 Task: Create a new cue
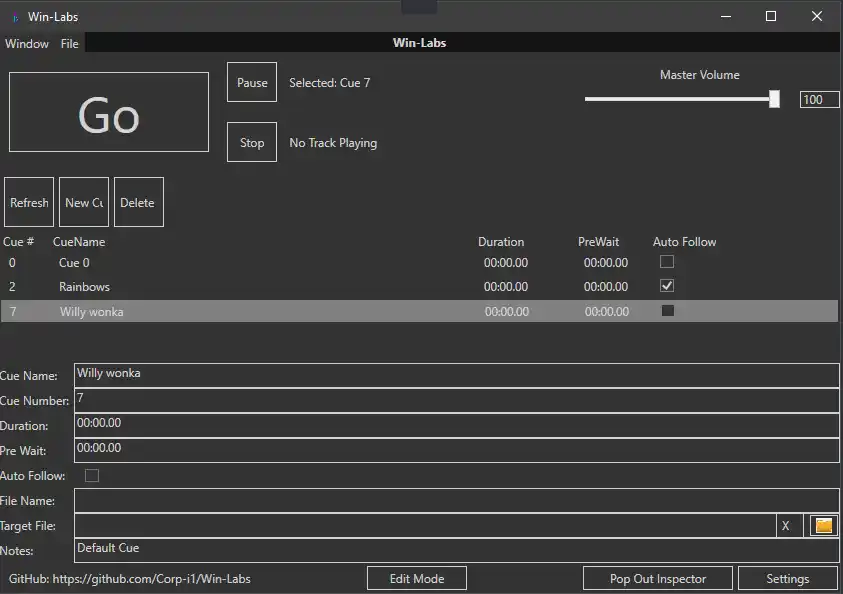tap(84, 203)
